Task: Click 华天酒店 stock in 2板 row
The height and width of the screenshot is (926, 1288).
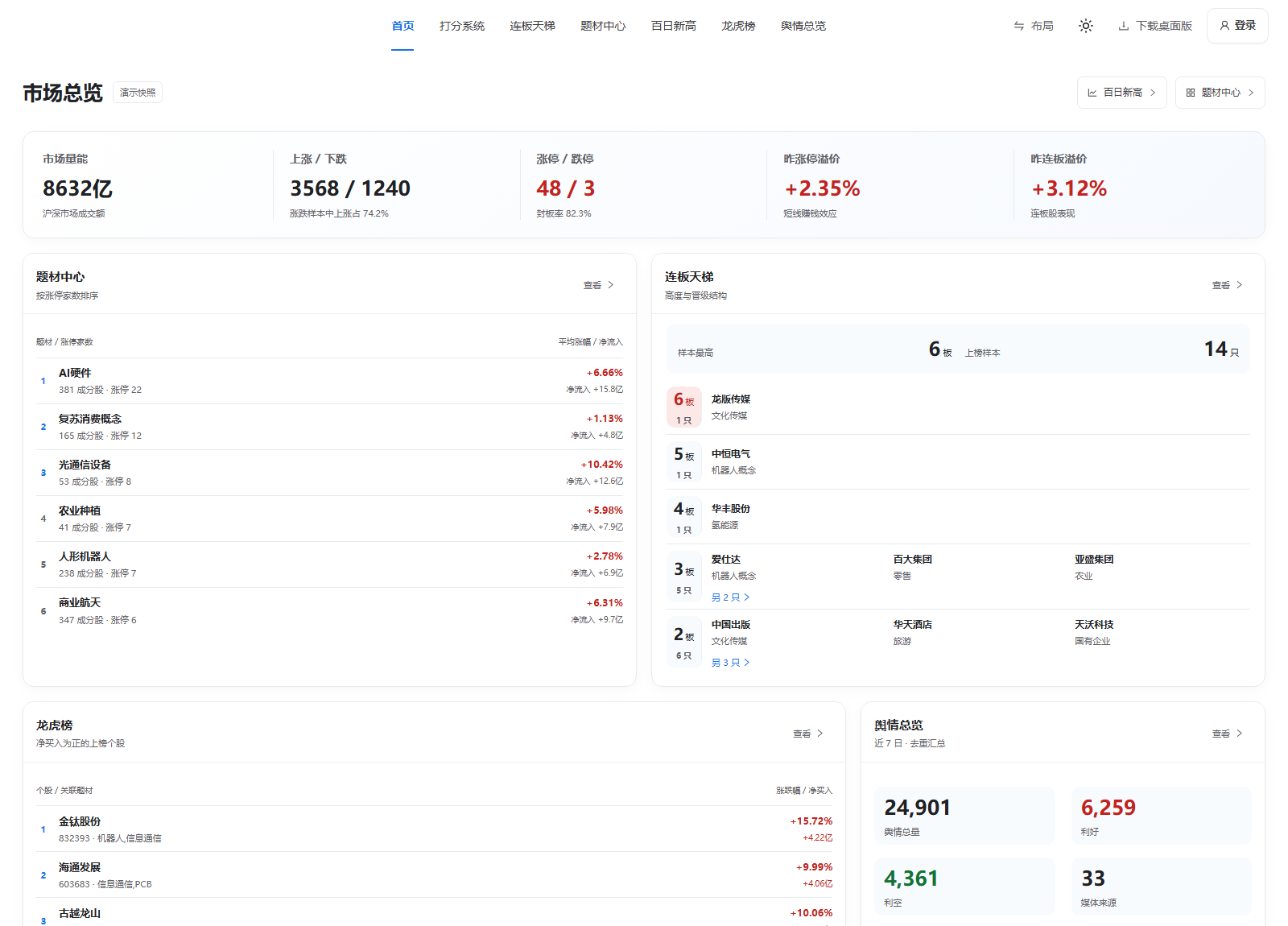Action: coord(913,625)
